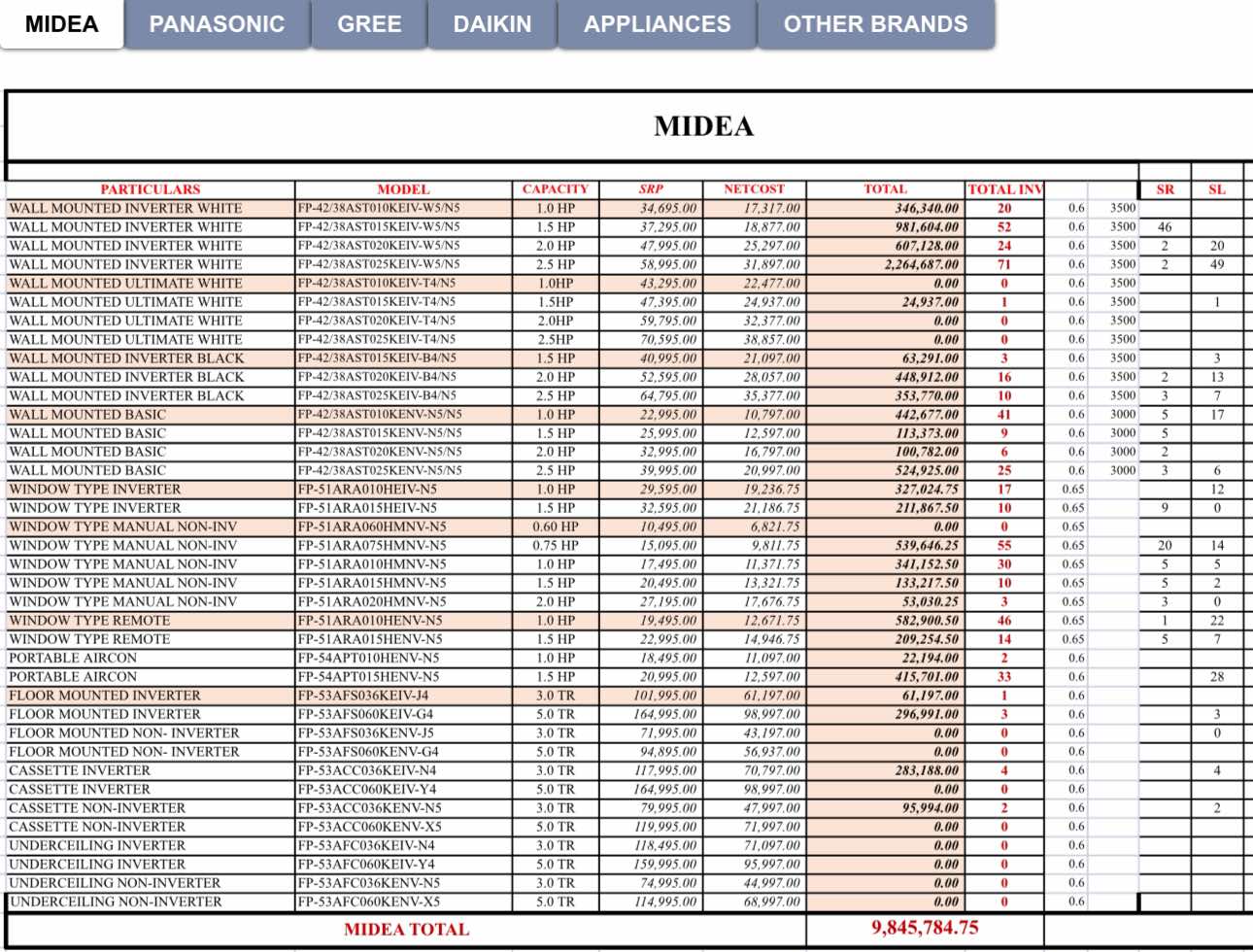
Task: Click capacity cell 0.75 HP
Action: coord(556,545)
